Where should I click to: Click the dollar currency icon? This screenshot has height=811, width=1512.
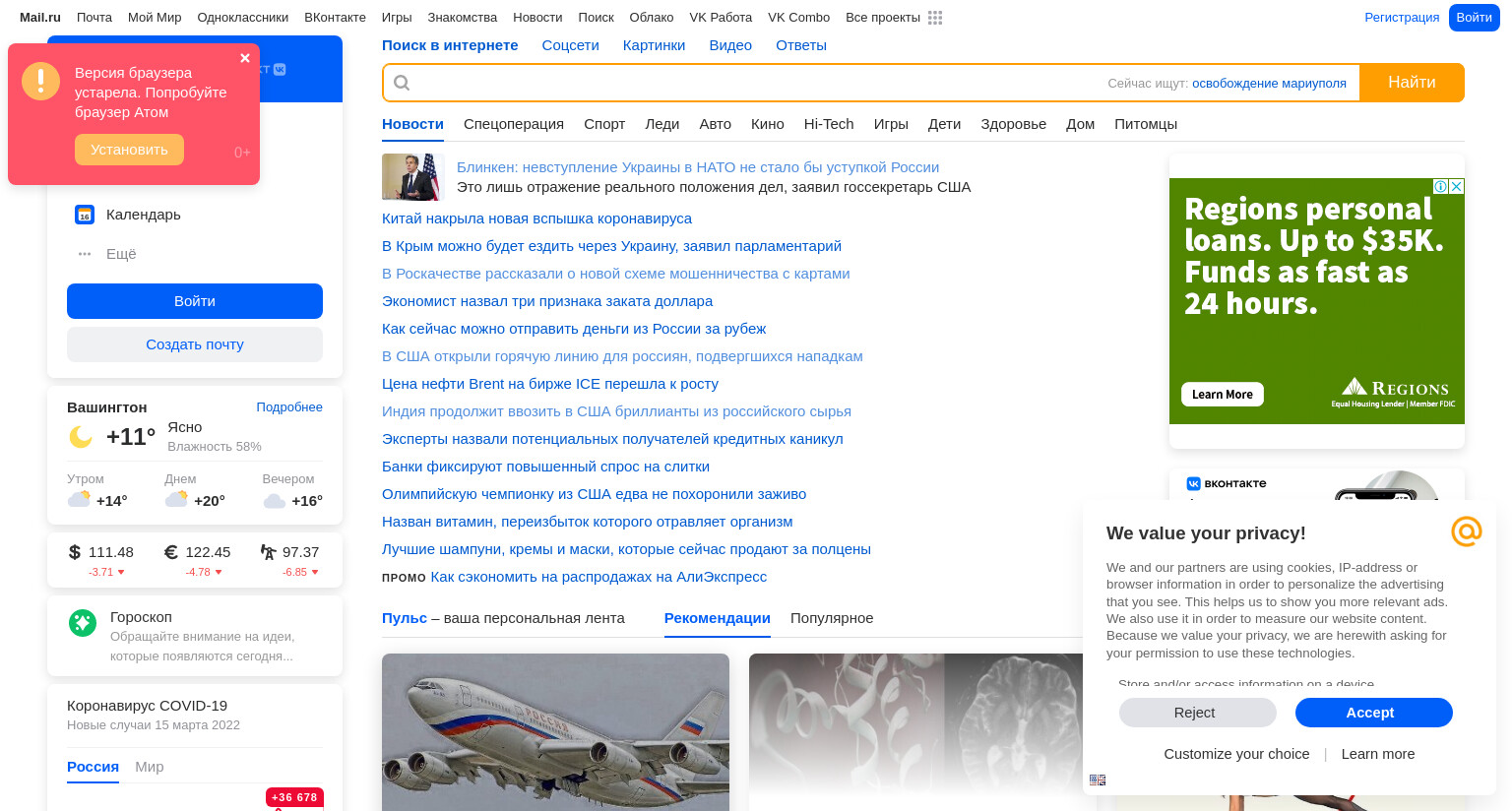coord(74,552)
